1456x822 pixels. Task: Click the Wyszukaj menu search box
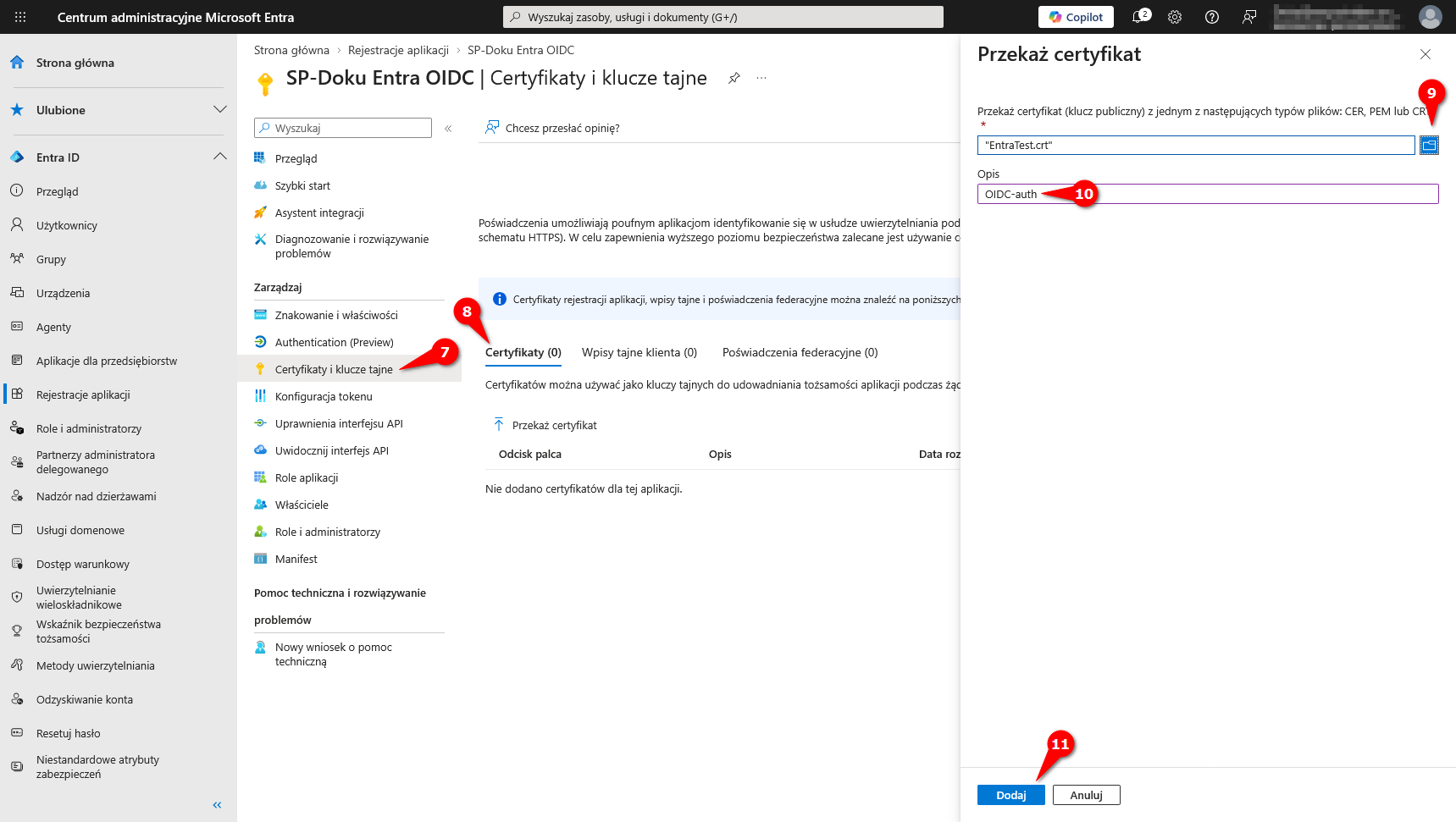tap(343, 128)
